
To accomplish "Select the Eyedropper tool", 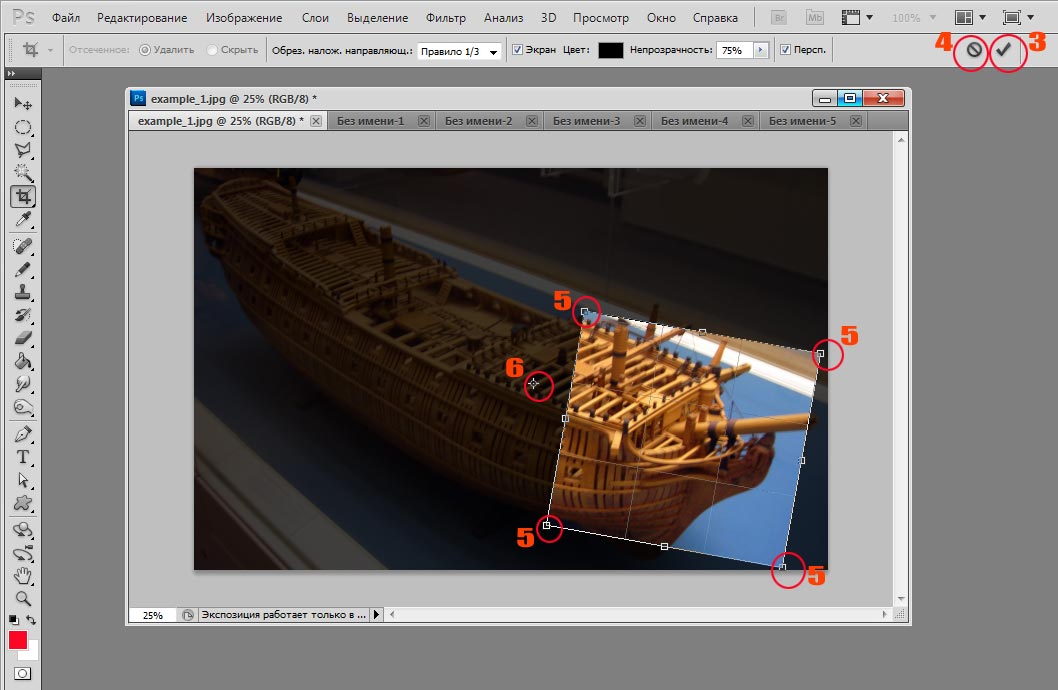I will tap(22, 219).
